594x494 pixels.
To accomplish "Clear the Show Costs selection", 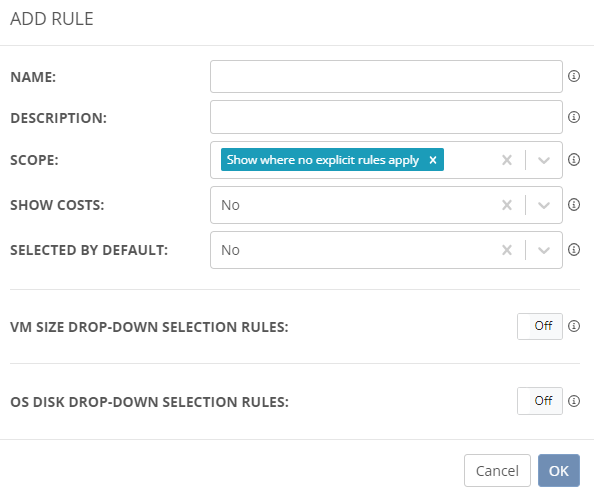I will click(x=506, y=205).
